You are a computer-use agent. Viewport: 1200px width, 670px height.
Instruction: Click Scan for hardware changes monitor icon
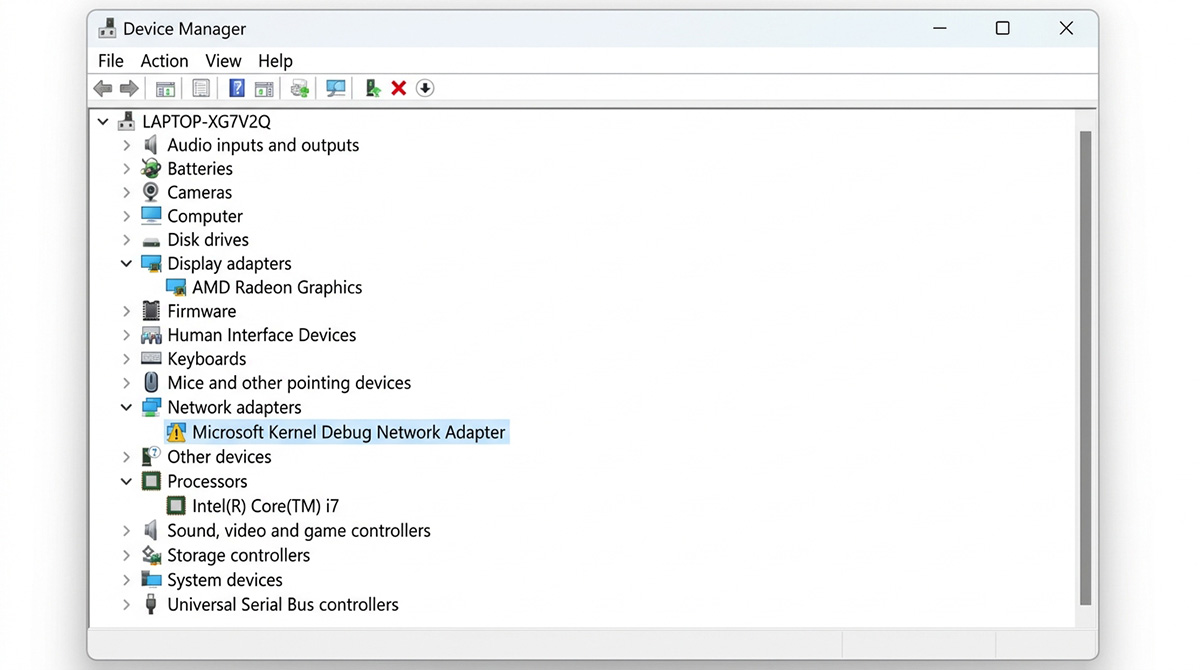(x=336, y=89)
